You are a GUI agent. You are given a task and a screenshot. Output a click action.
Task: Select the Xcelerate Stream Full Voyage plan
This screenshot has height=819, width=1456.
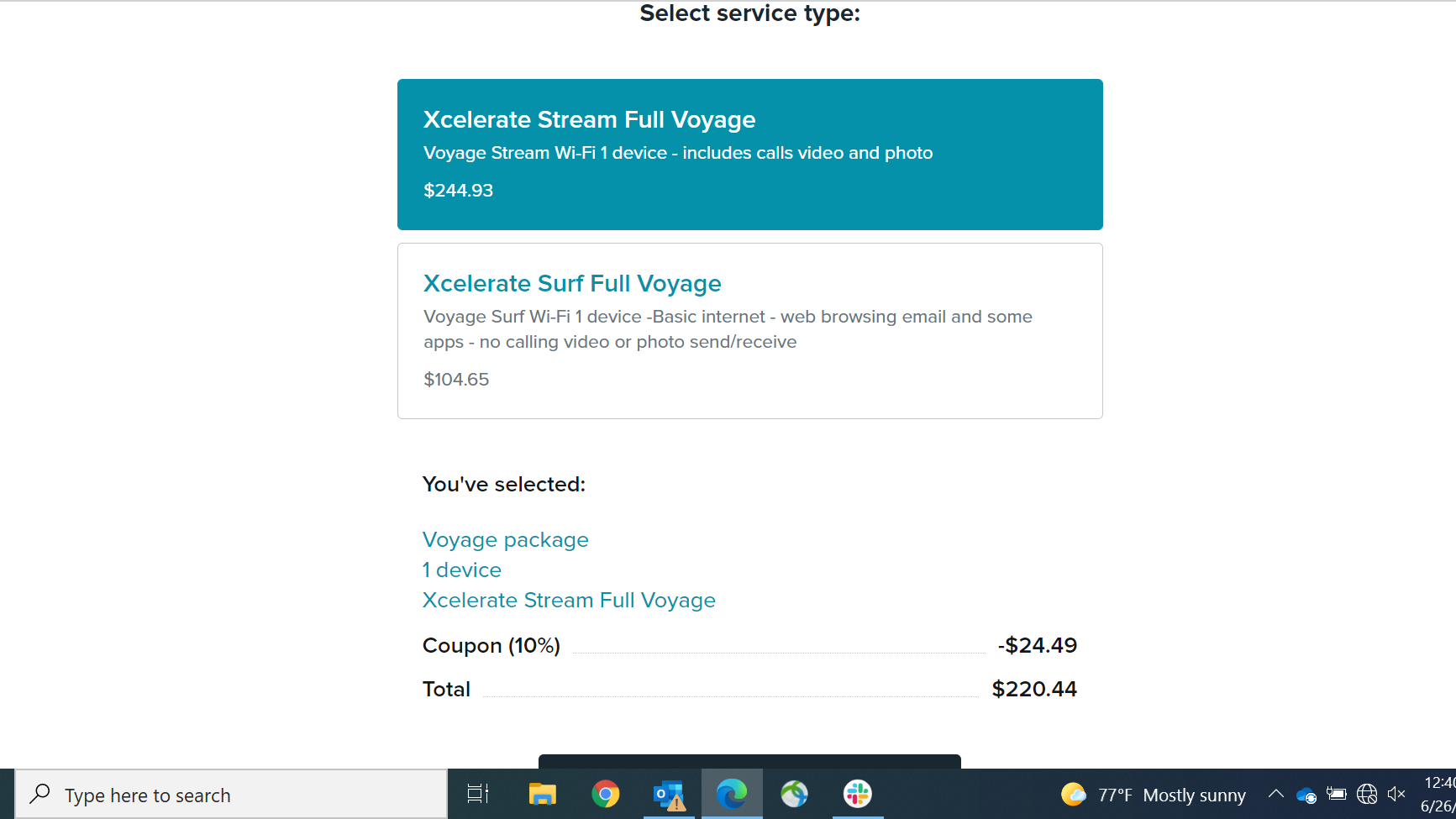click(749, 155)
